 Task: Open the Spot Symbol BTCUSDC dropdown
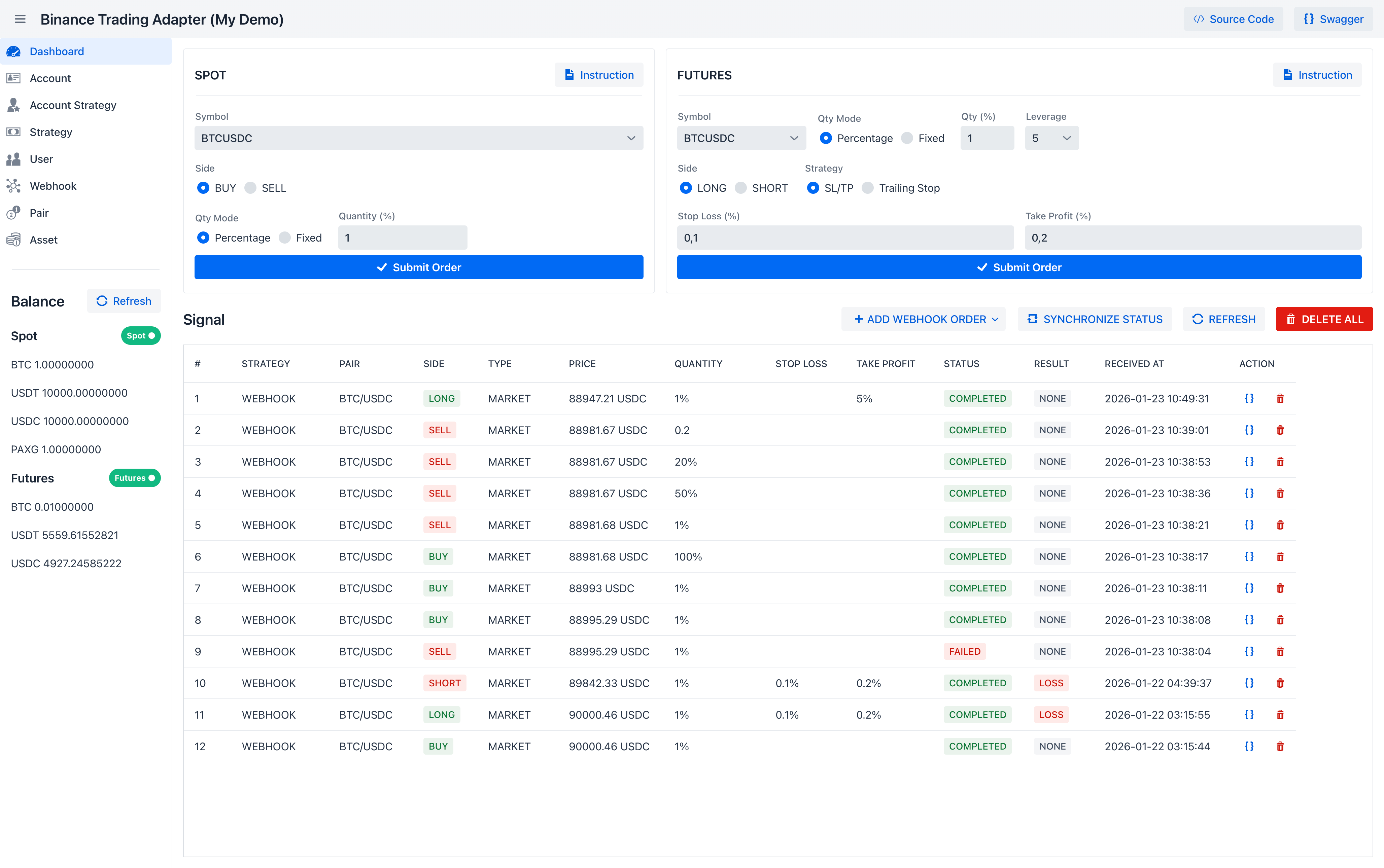coord(419,138)
